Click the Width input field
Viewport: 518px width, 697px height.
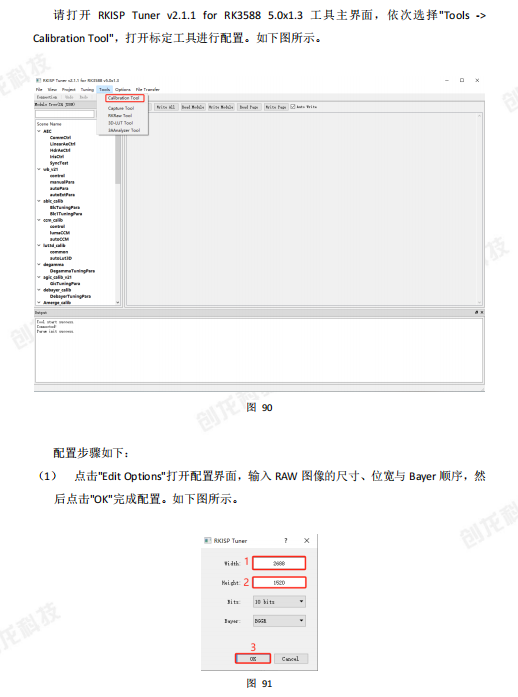[x=279, y=563]
